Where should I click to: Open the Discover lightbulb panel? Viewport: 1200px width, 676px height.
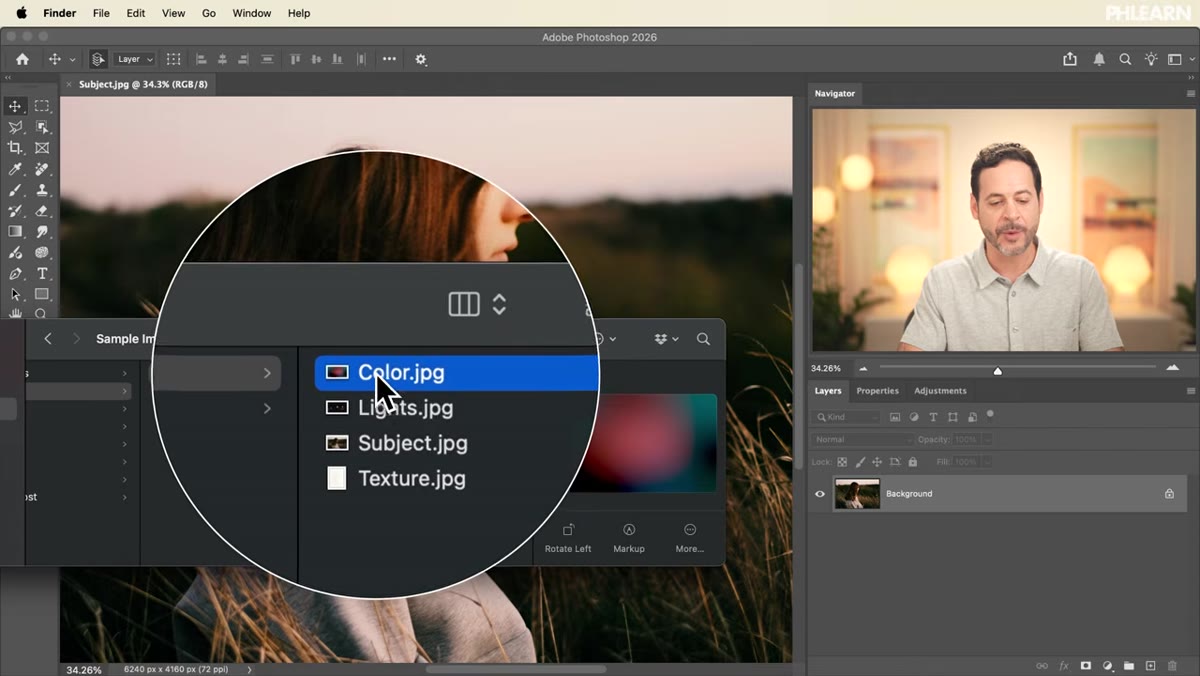coord(1151,59)
